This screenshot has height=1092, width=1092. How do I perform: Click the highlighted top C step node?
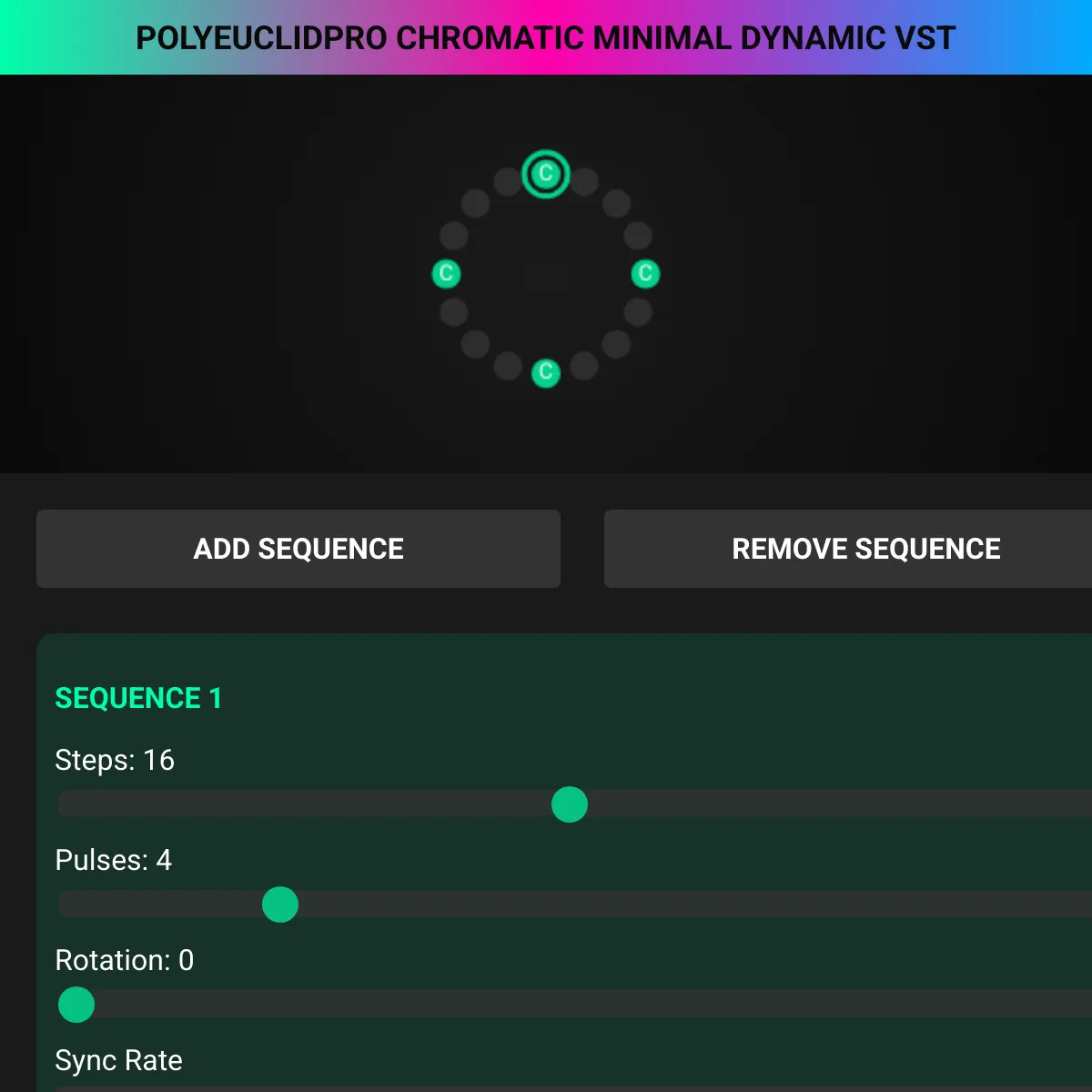click(x=546, y=174)
